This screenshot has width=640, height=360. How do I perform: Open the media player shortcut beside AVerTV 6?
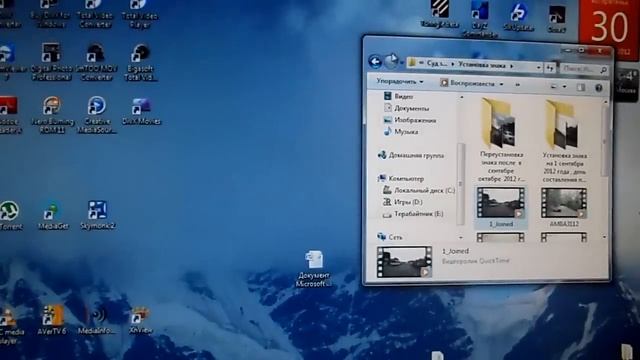10,325
